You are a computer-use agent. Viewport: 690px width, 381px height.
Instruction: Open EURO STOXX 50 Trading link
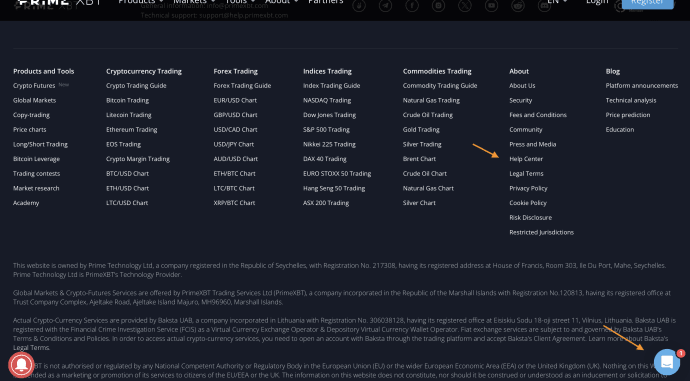click(x=337, y=174)
